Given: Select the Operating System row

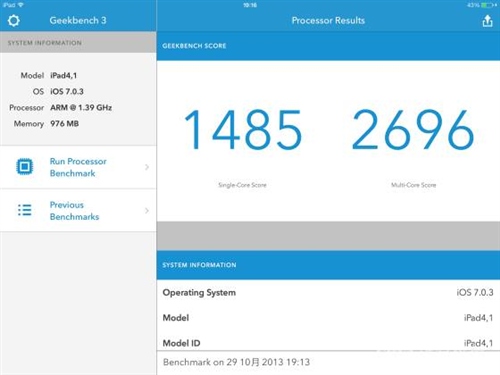Looking at the screenshot, I should coord(328,292).
